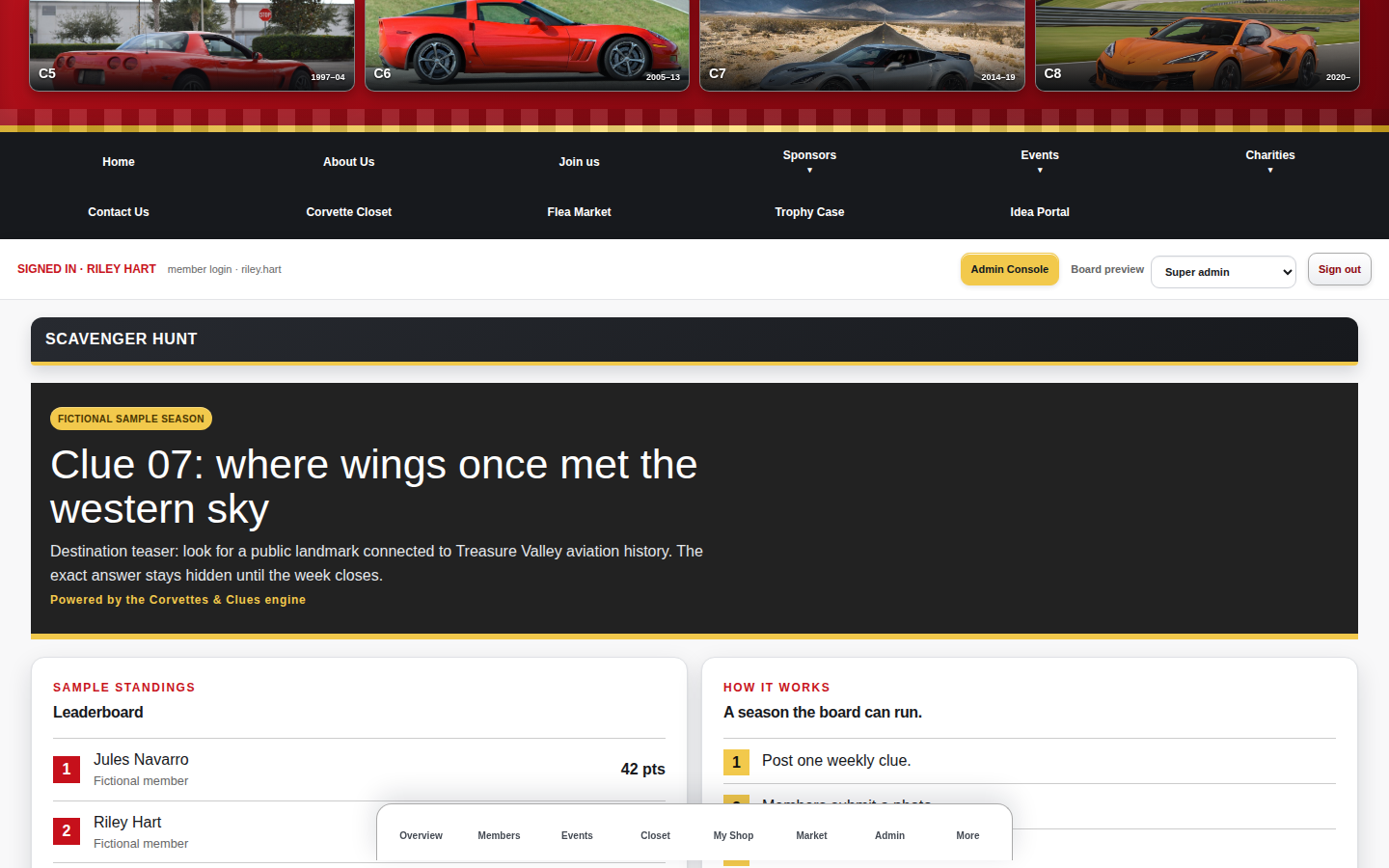The width and height of the screenshot is (1389, 868).
Task: Open the Idea Portal page
Action: click(x=1040, y=212)
